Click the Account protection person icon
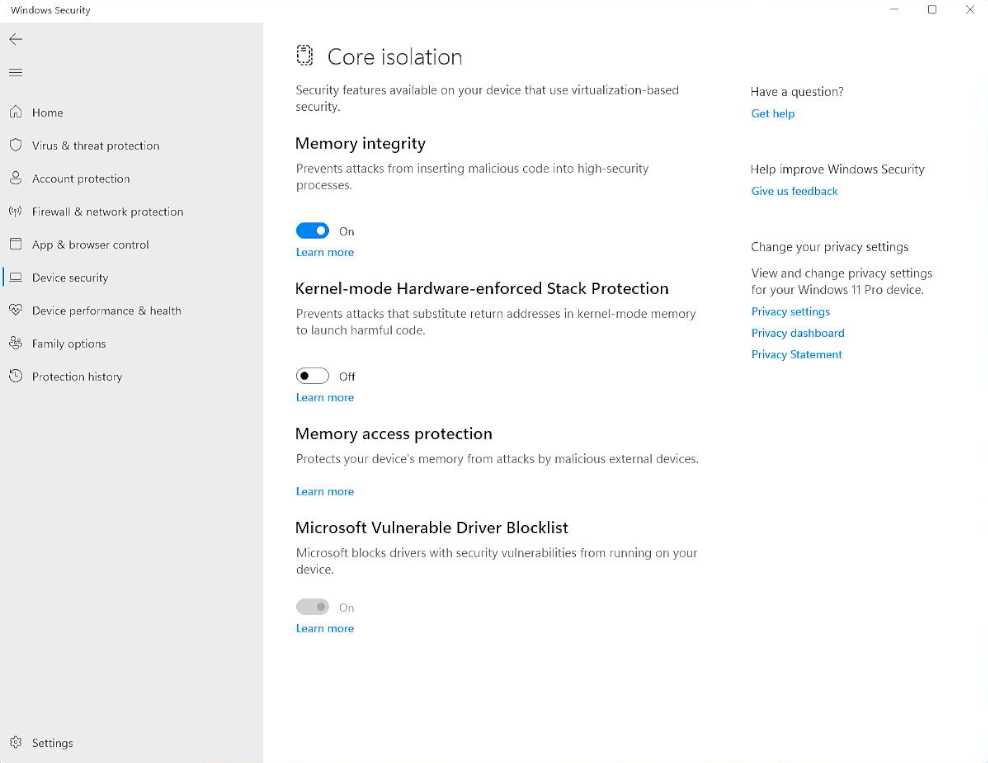This screenshot has height=763, width=988. tap(16, 178)
